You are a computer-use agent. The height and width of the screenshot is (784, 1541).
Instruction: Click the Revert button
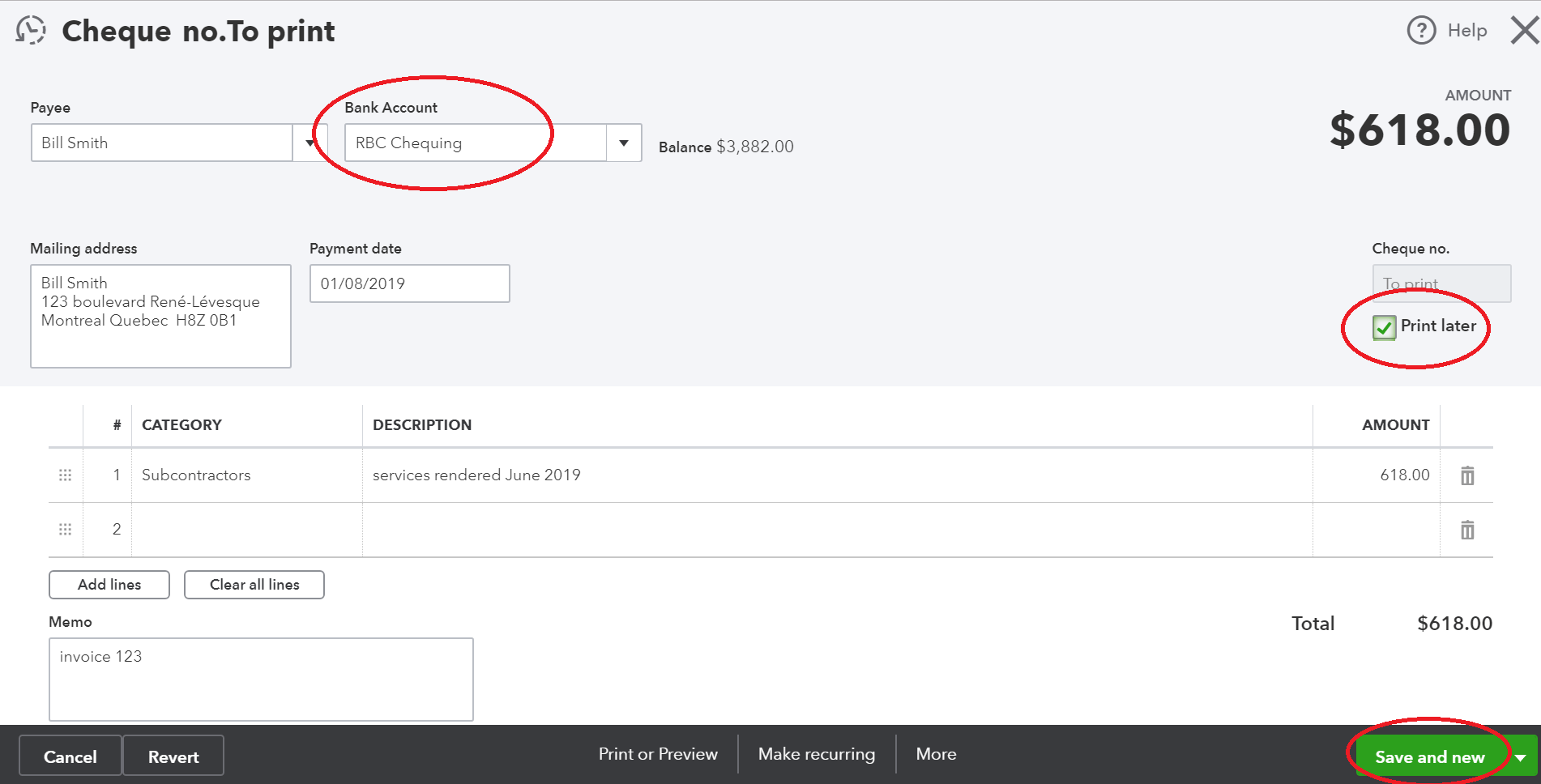pyautogui.click(x=173, y=756)
